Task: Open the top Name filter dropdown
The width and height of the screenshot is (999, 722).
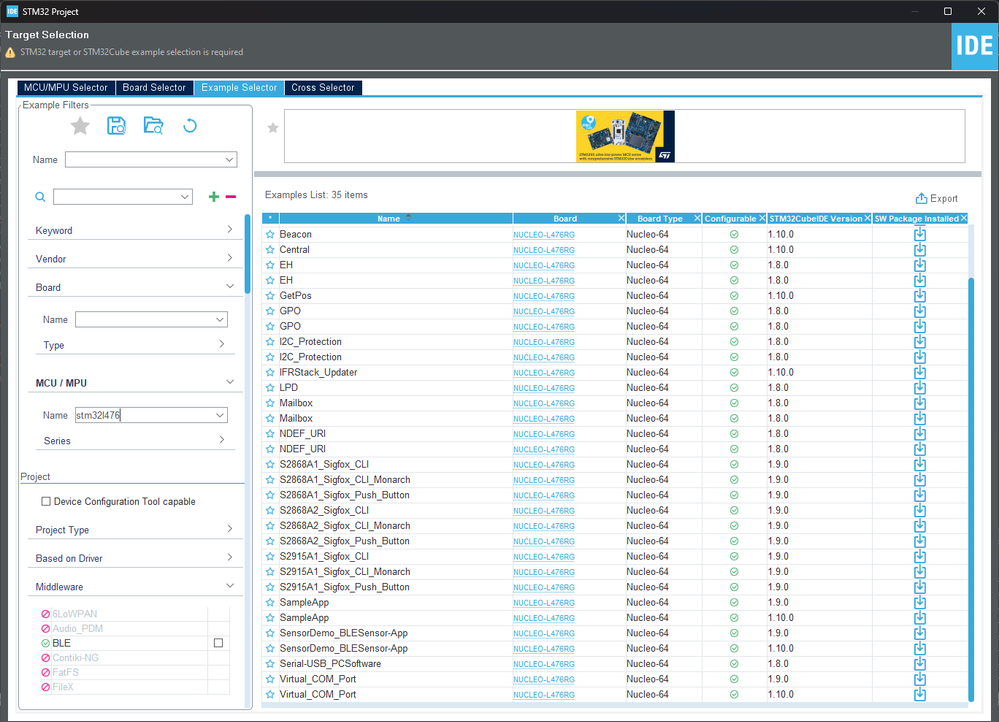Action: pos(229,159)
